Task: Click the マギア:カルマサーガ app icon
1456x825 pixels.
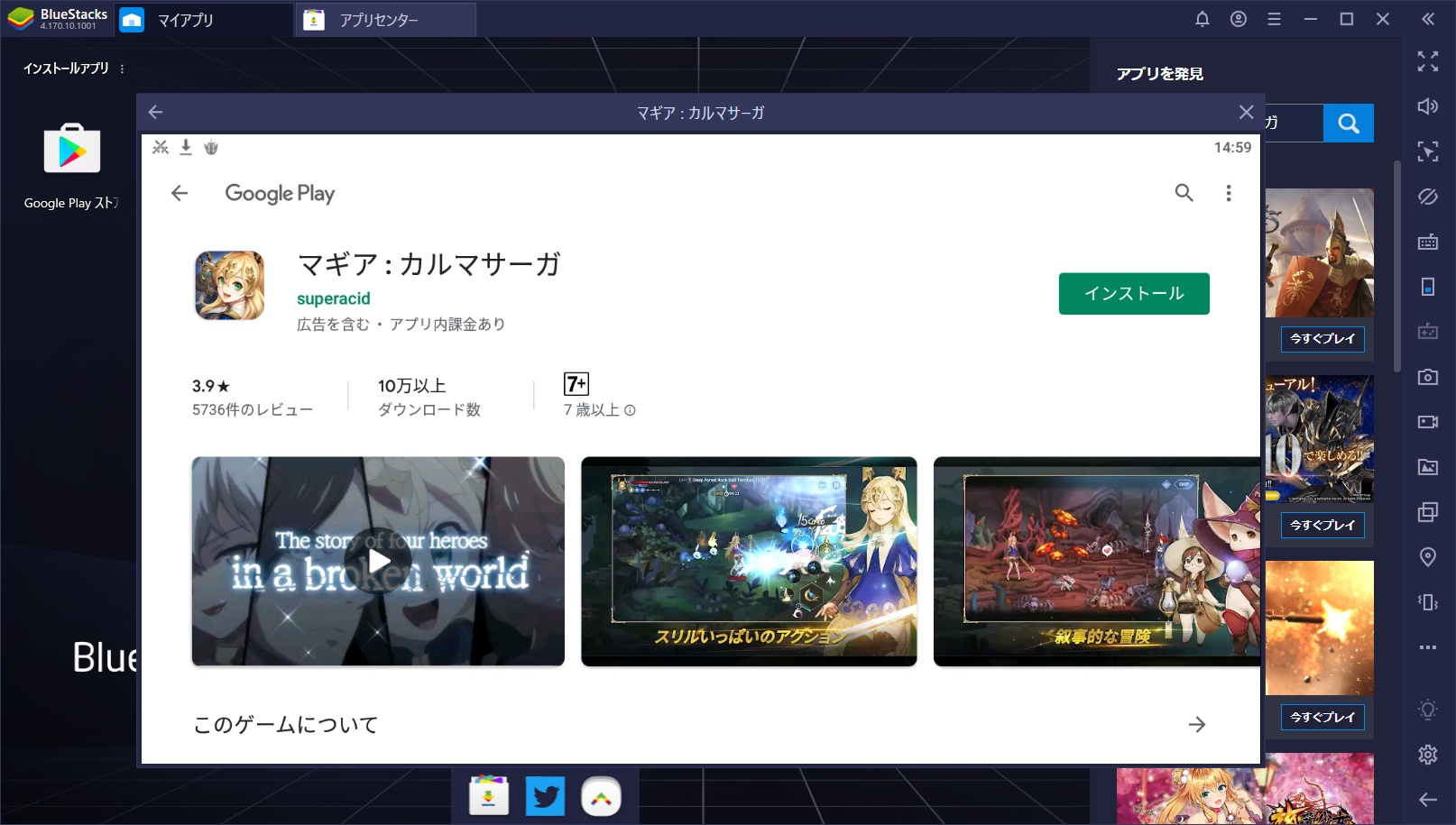Action: pyautogui.click(x=230, y=285)
